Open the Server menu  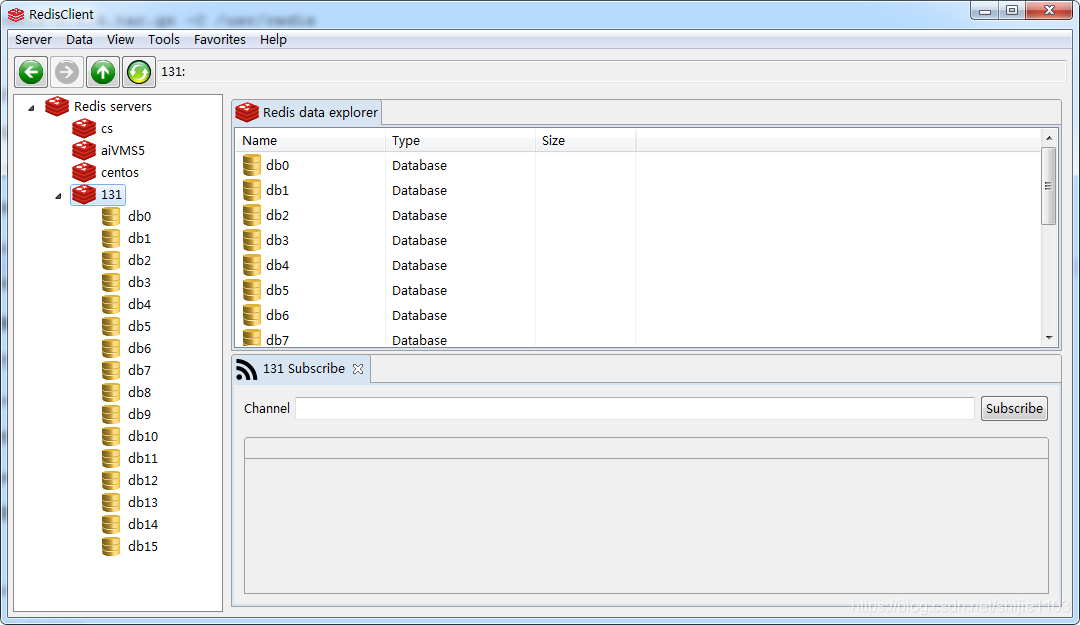tap(33, 39)
